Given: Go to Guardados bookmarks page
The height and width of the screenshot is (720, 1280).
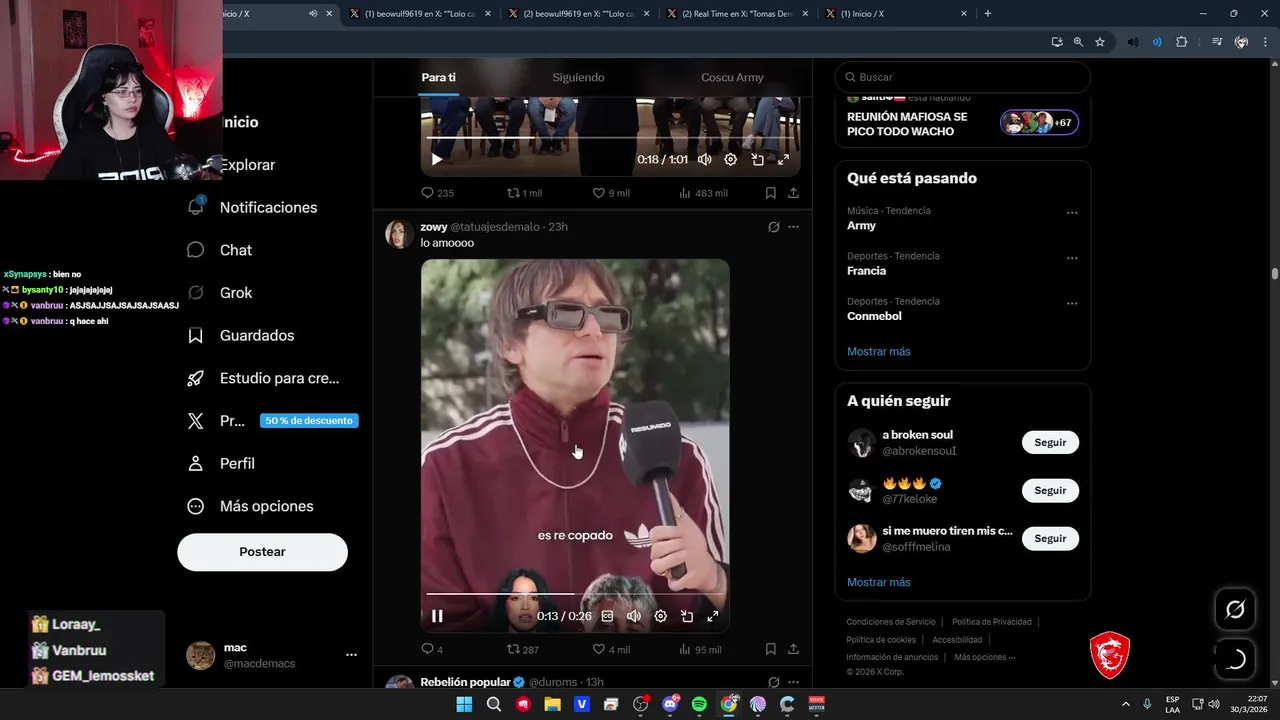Looking at the screenshot, I should [x=241, y=335].
